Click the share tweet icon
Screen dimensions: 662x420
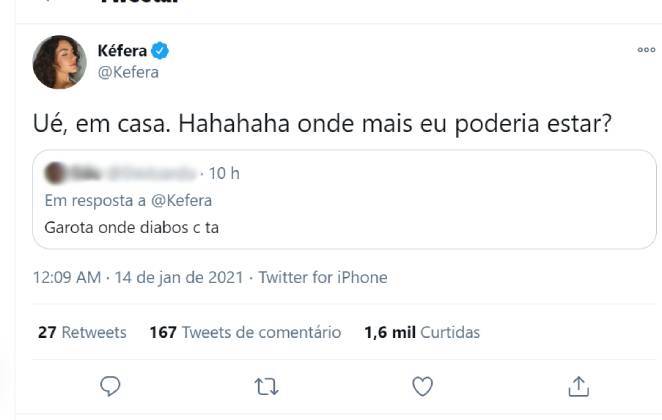pyautogui.click(x=578, y=385)
